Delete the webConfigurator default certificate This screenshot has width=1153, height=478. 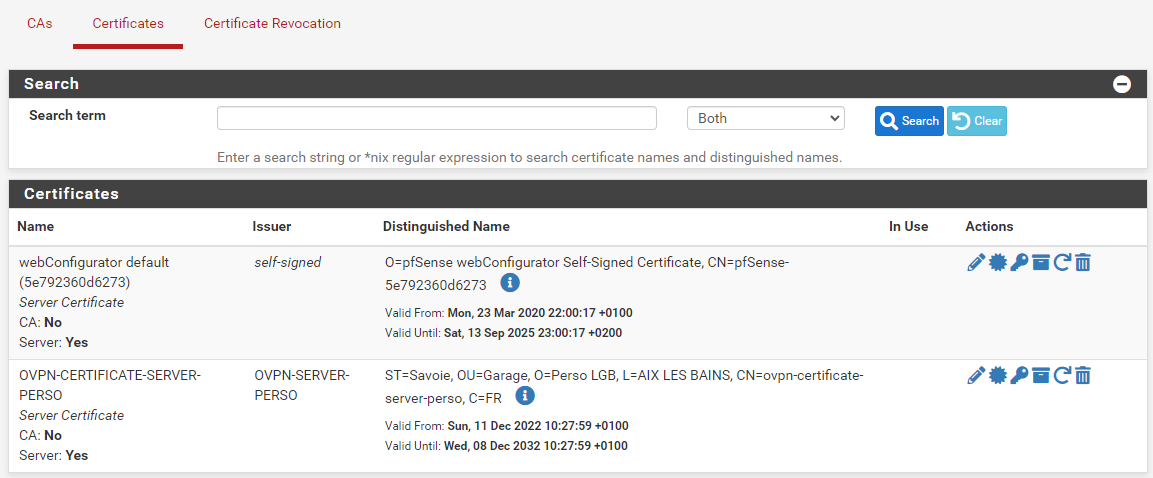coord(1083,263)
